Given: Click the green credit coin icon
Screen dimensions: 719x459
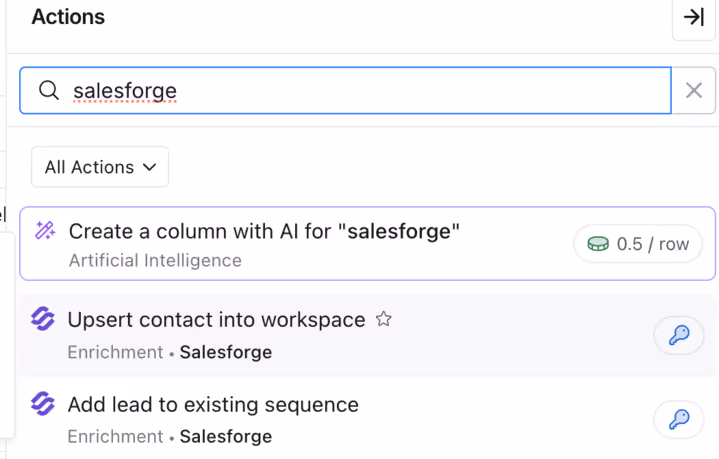Looking at the screenshot, I should pos(598,244).
